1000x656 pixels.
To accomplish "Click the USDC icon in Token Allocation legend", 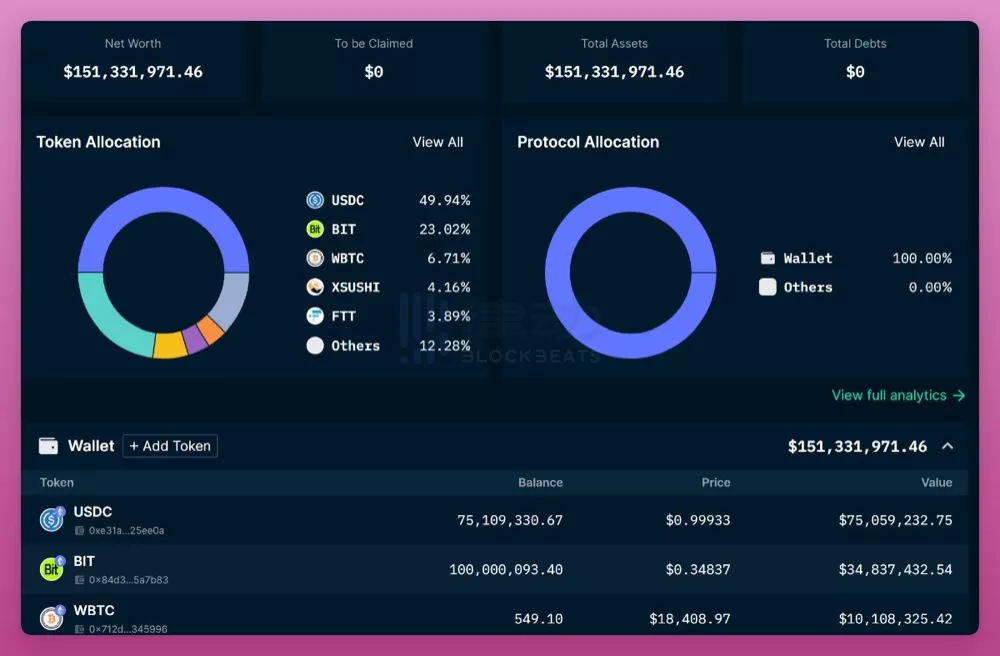I will click(x=315, y=200).
